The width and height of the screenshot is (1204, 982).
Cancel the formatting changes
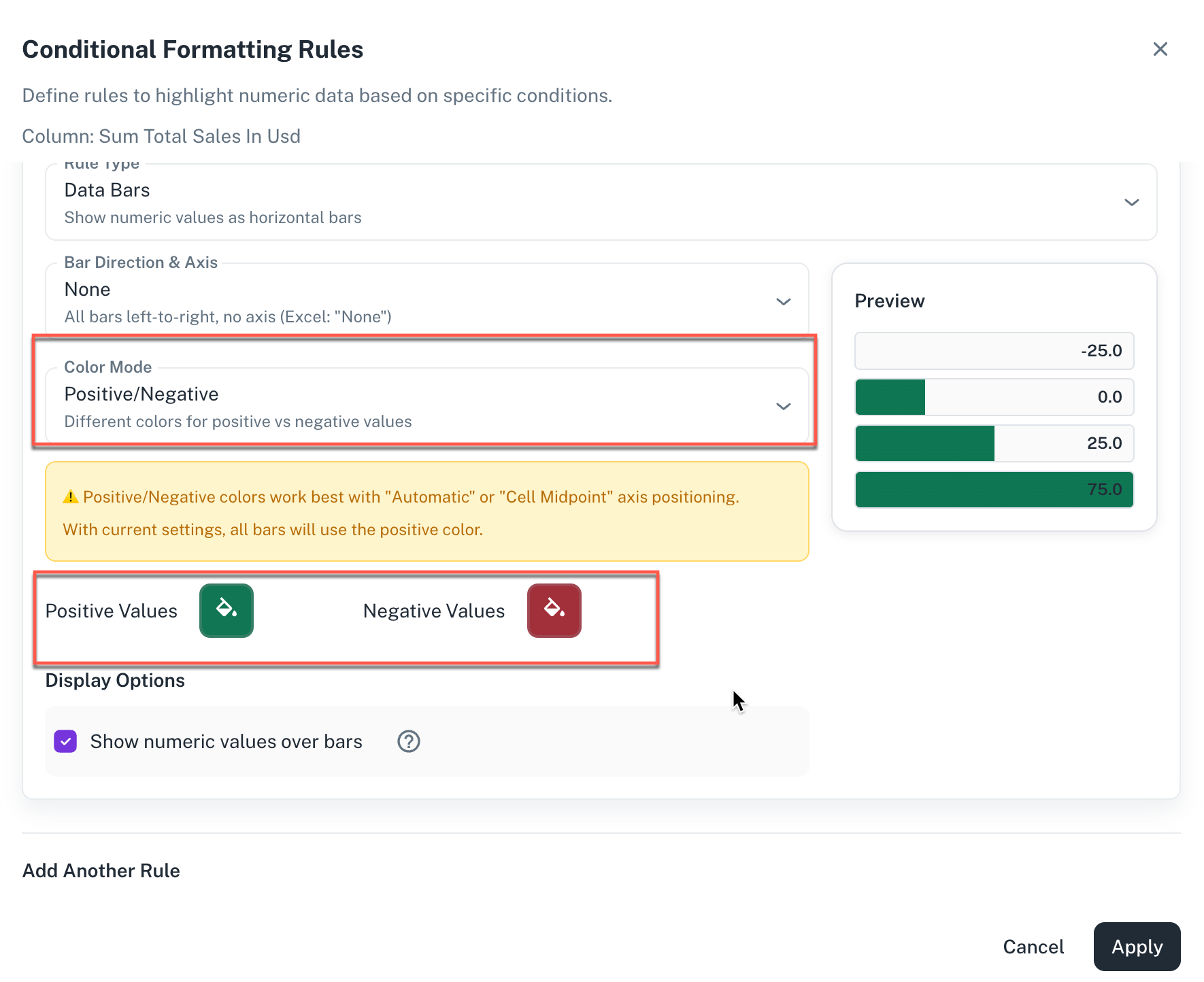[x=1033, y=947]
